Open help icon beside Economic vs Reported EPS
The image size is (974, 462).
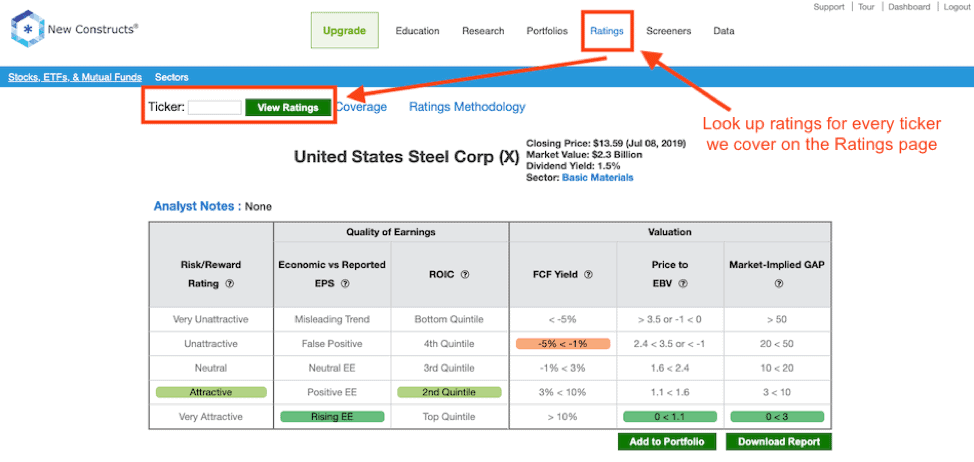pyautogui.click(x=345, y=284)
